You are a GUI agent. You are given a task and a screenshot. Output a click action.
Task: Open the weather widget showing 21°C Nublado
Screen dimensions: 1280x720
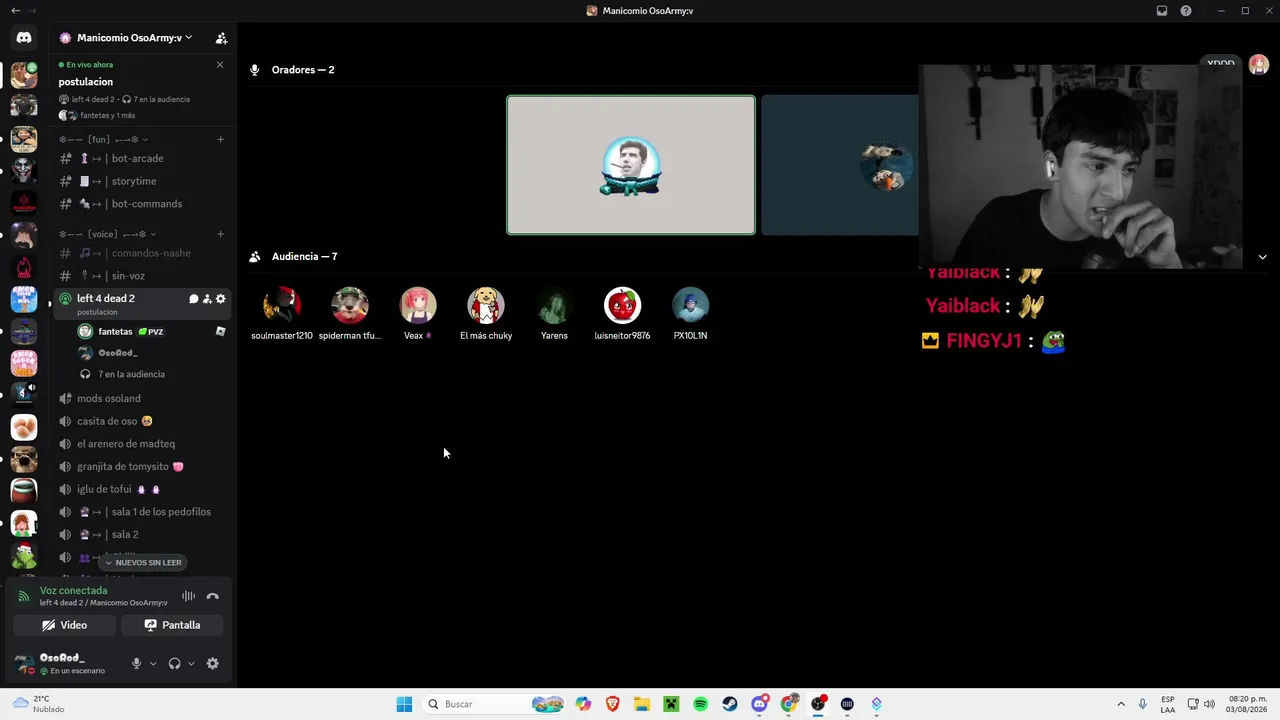[38, 704]
